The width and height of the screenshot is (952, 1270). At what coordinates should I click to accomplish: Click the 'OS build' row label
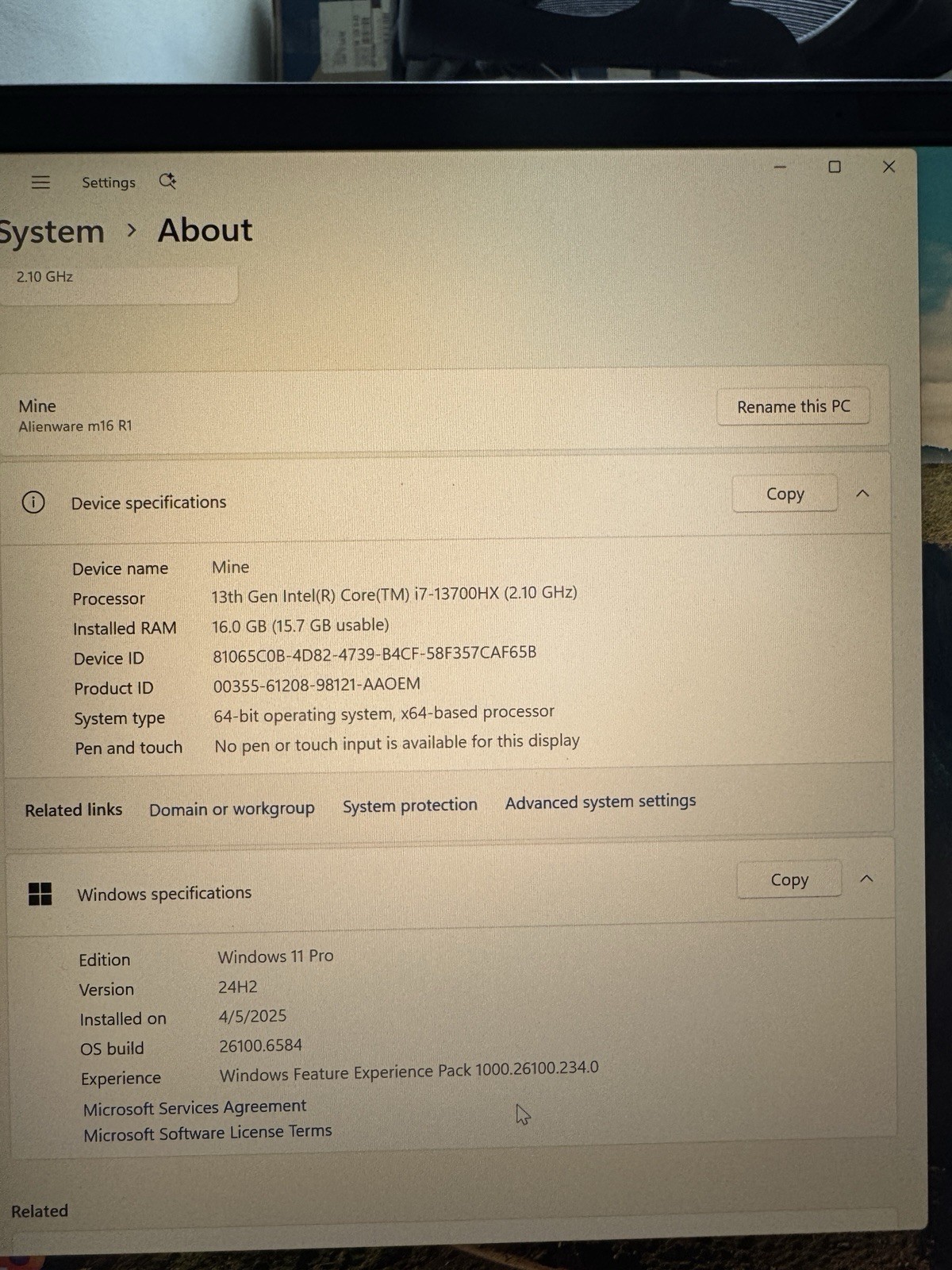tap(112, 1049)
